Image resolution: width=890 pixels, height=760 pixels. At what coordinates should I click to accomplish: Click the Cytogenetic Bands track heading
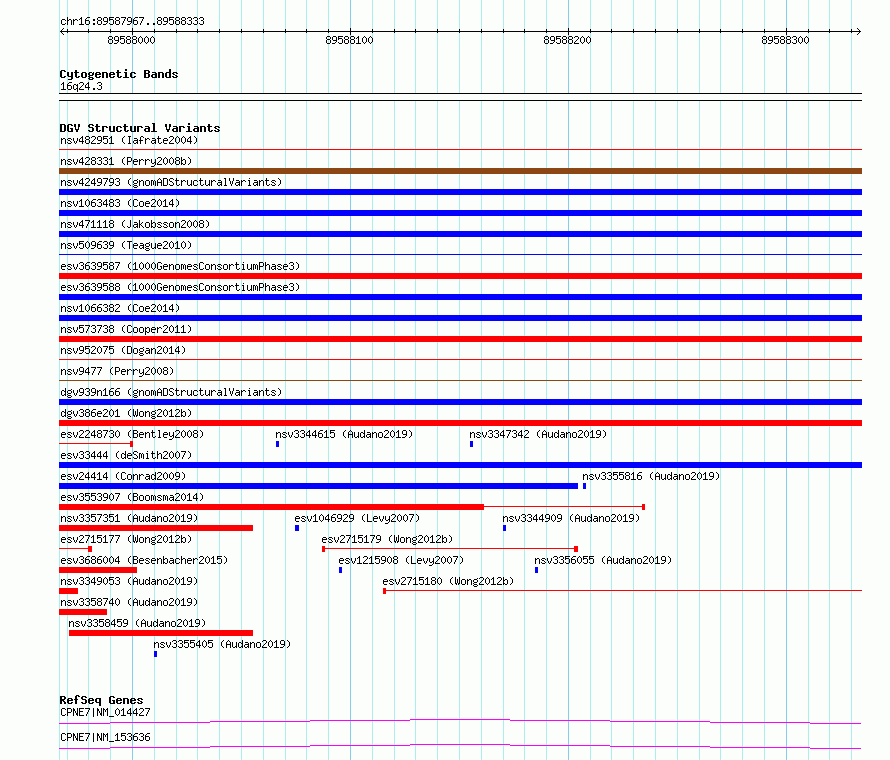click(119, 74)
